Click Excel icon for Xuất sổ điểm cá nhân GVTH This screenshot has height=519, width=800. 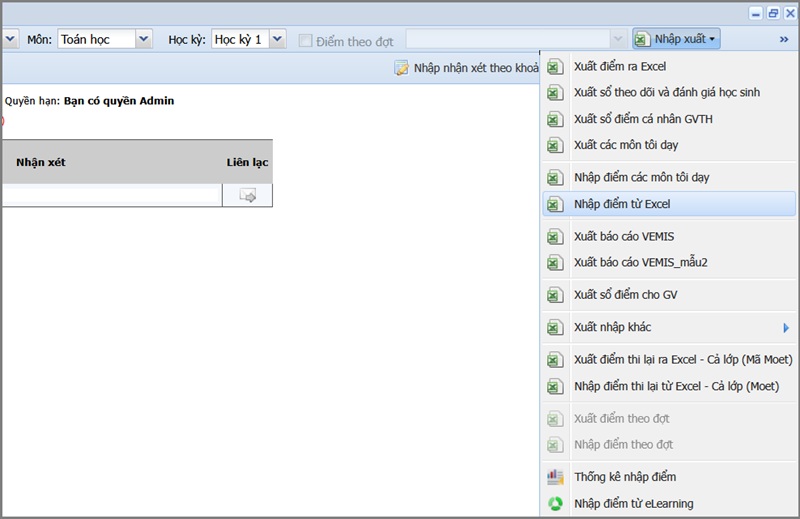coord(555,119)
